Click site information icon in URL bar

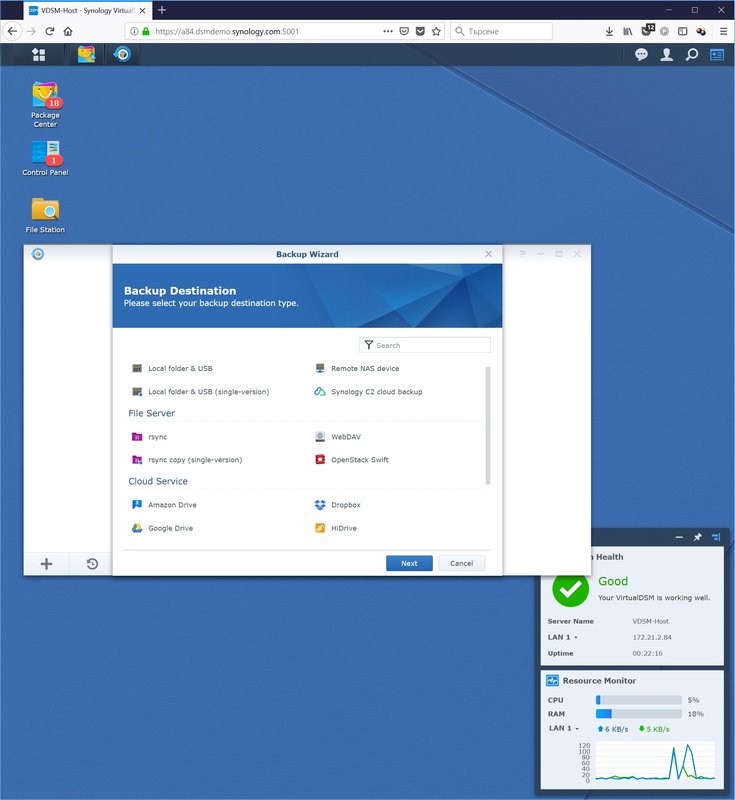134,31
